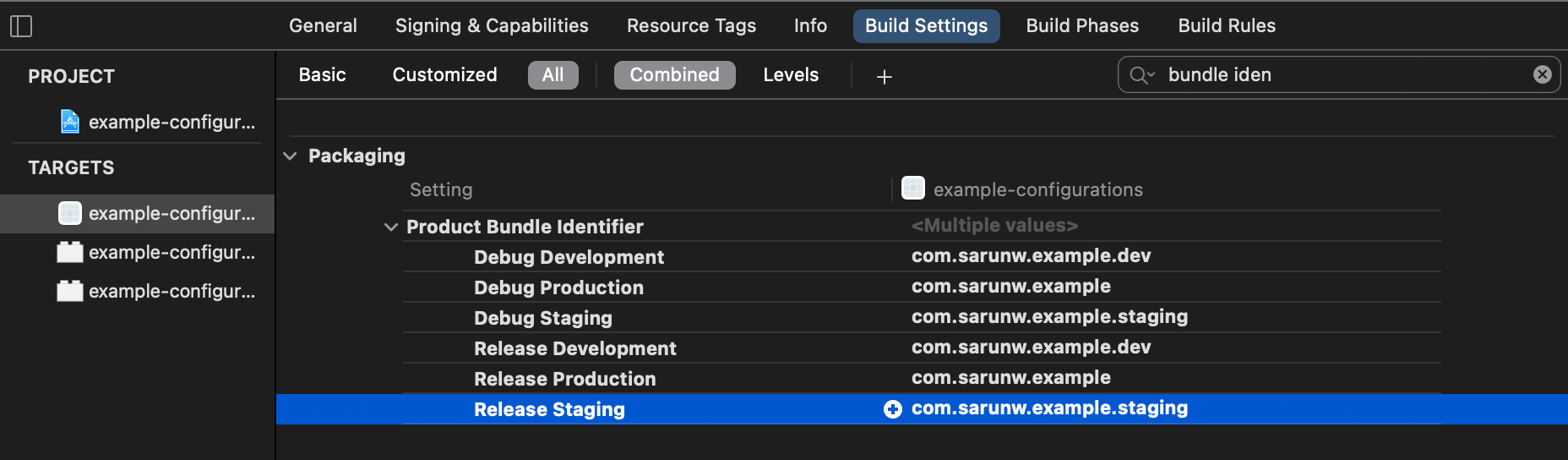Select the second target's bundle icon
The width and height of the screenshot is (1568, 460).
[70, 252]
